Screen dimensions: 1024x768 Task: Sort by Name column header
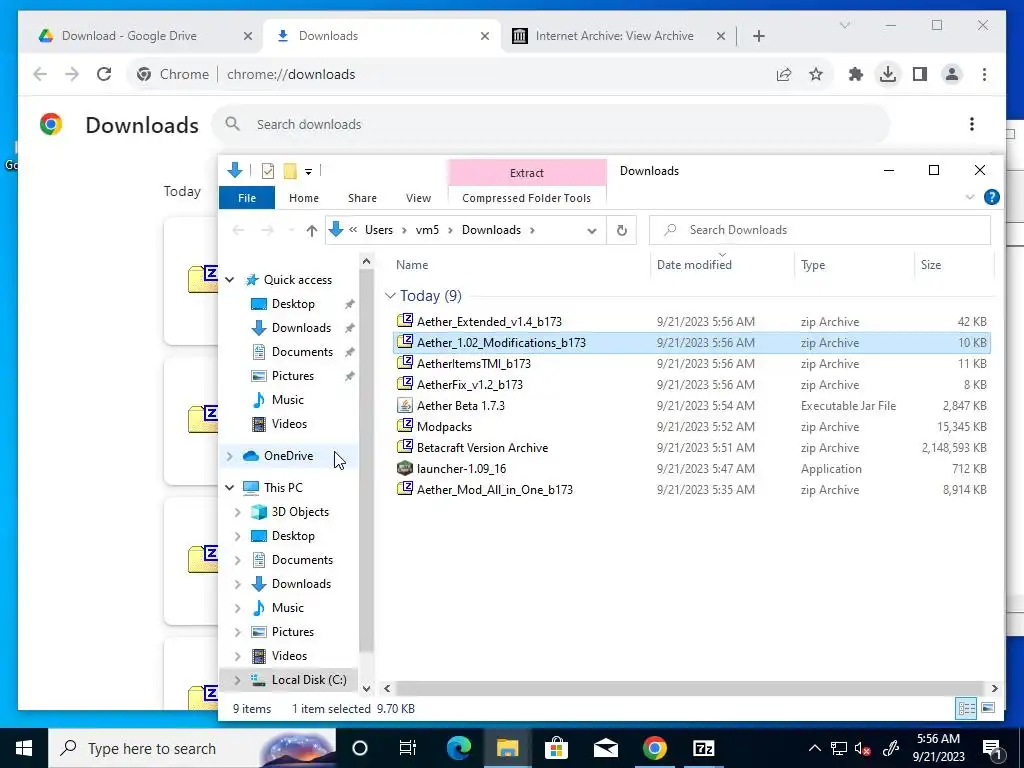pyautogui.click(x=412, y=264)
